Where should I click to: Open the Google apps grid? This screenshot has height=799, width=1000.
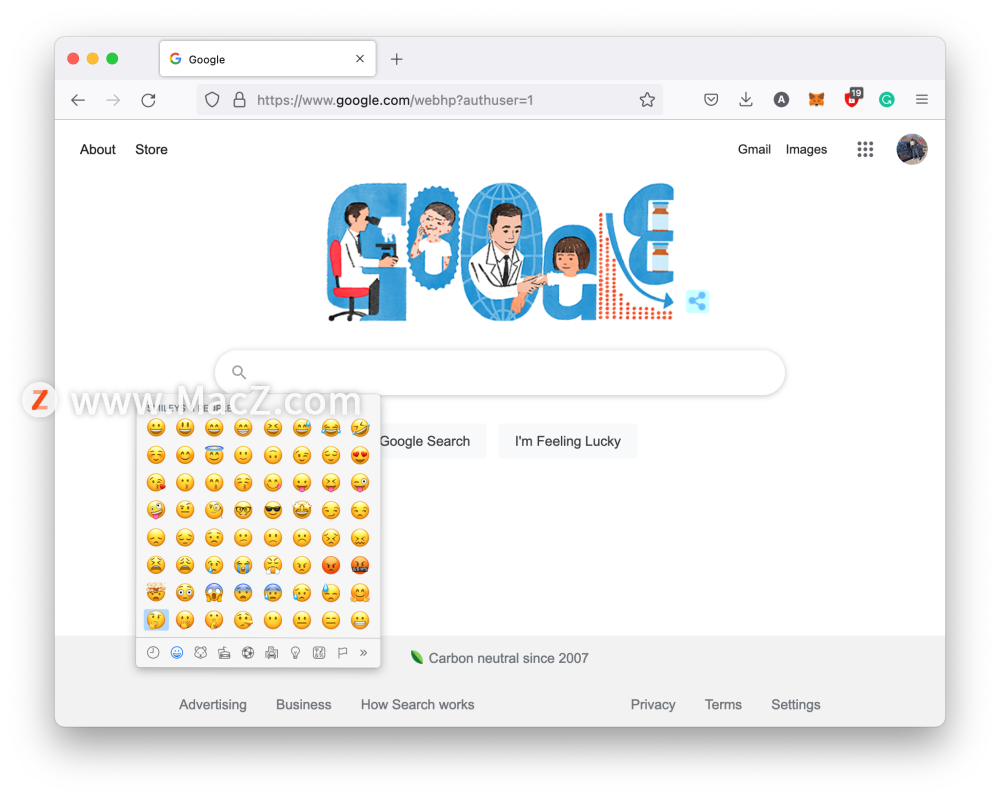(x=865, y=149)
